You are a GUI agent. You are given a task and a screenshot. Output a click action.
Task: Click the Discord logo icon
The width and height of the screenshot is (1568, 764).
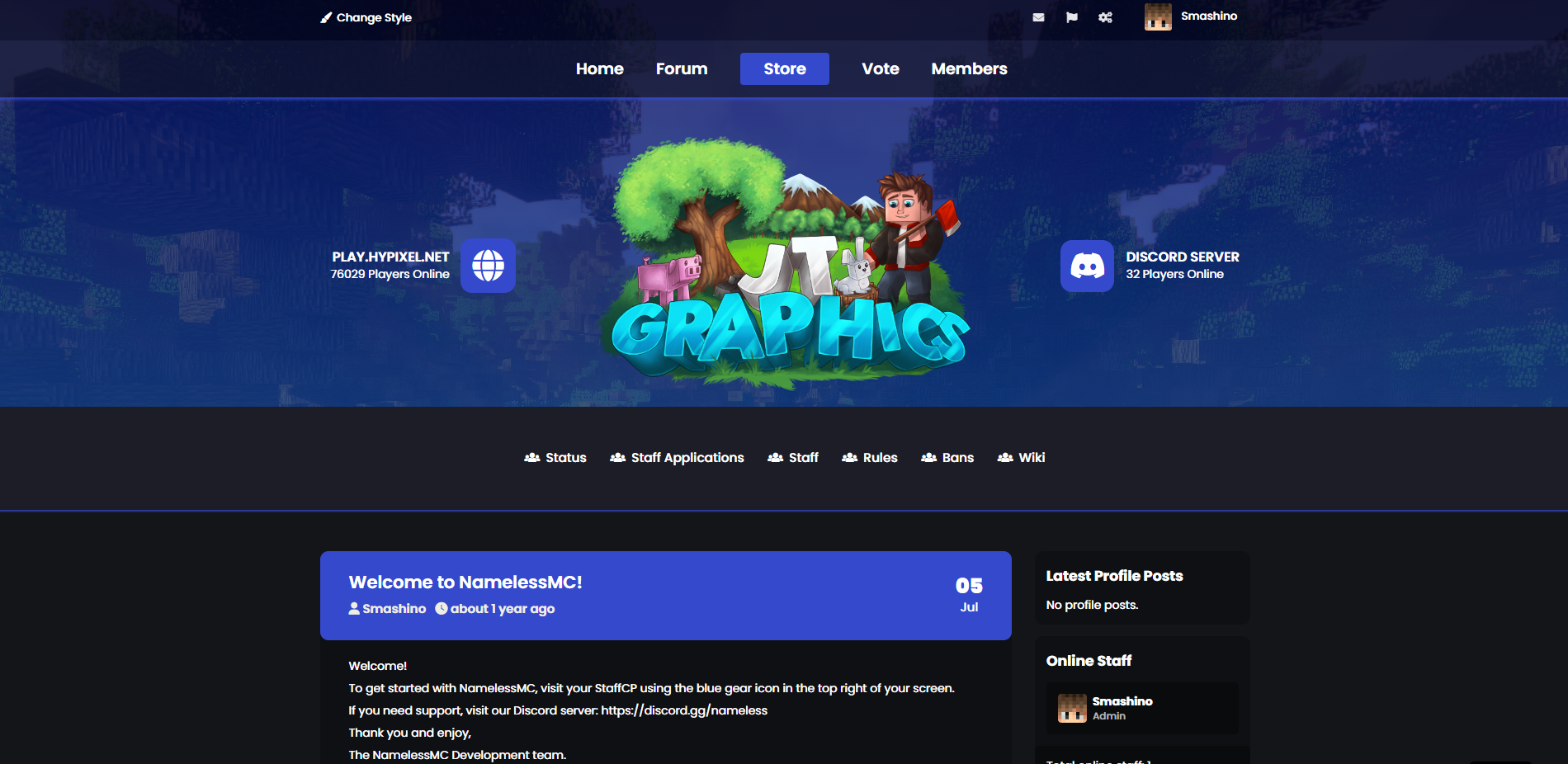pos(1087,266)
